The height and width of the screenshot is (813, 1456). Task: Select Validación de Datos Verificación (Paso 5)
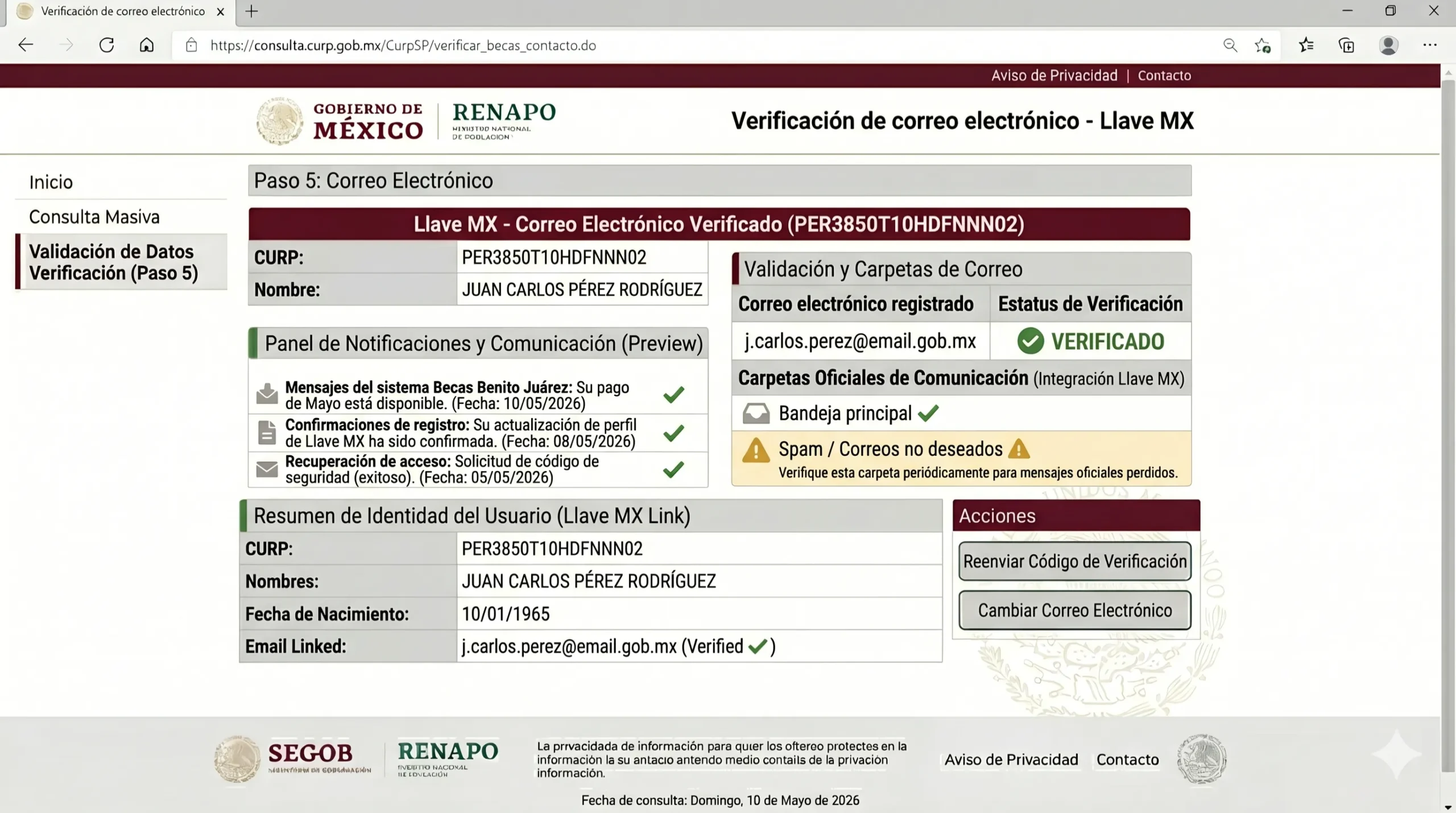coord(121,262)
